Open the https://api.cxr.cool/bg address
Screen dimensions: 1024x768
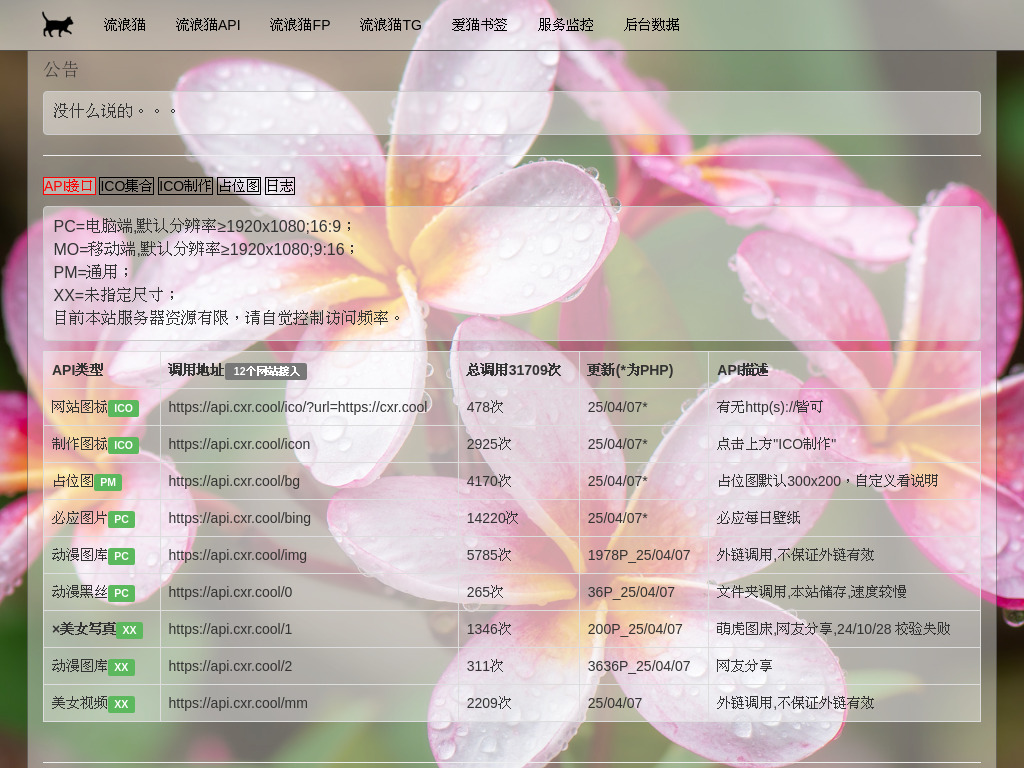[x=234, y=481]
